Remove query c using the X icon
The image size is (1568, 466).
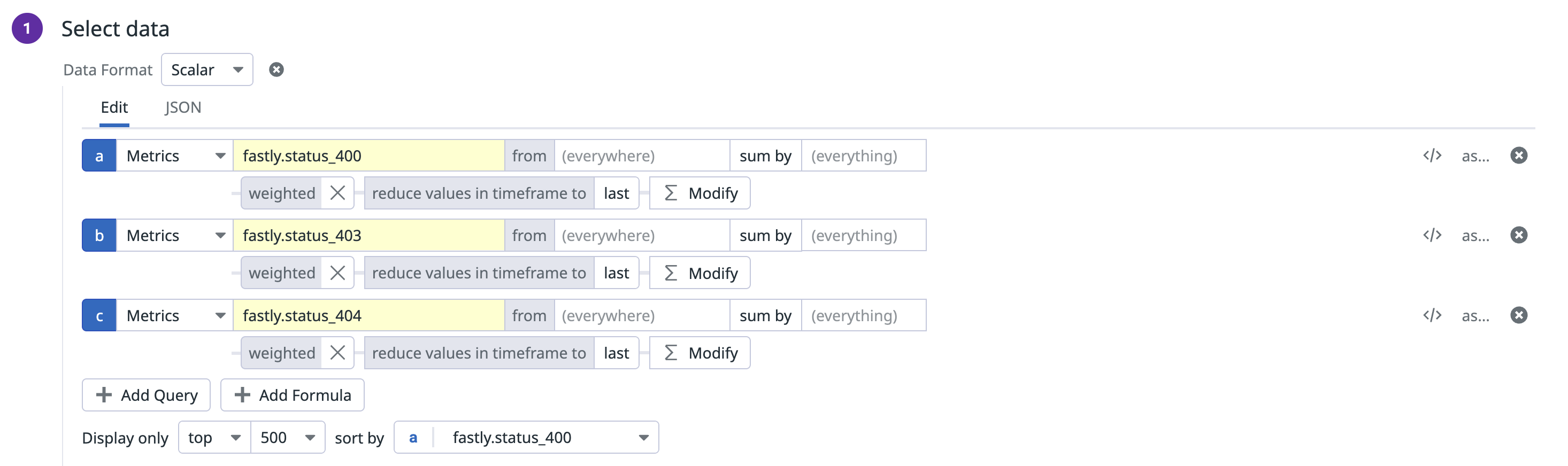click(x=1519, y=315)
